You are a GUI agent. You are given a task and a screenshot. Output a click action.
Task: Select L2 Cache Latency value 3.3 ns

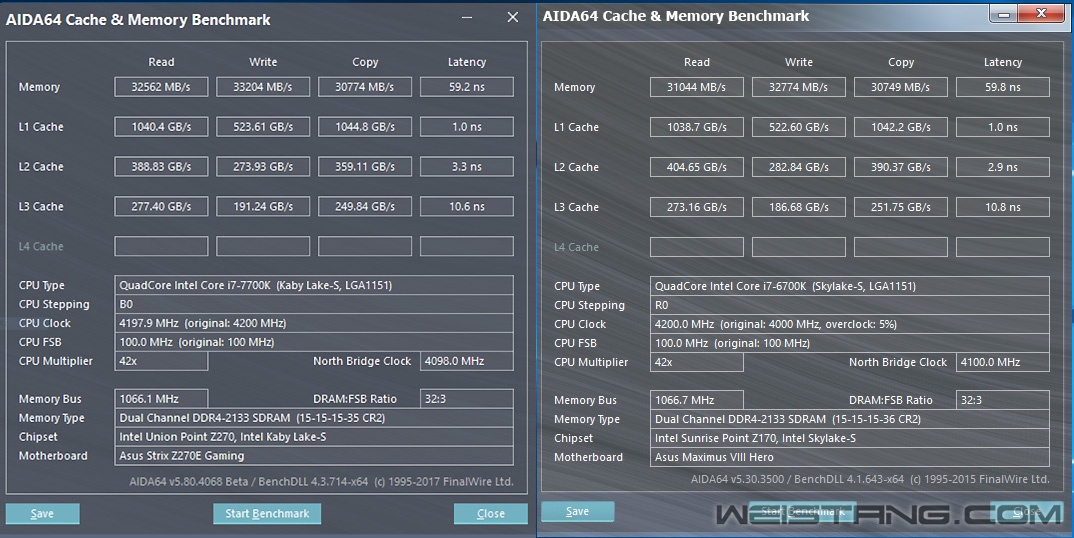466,167
